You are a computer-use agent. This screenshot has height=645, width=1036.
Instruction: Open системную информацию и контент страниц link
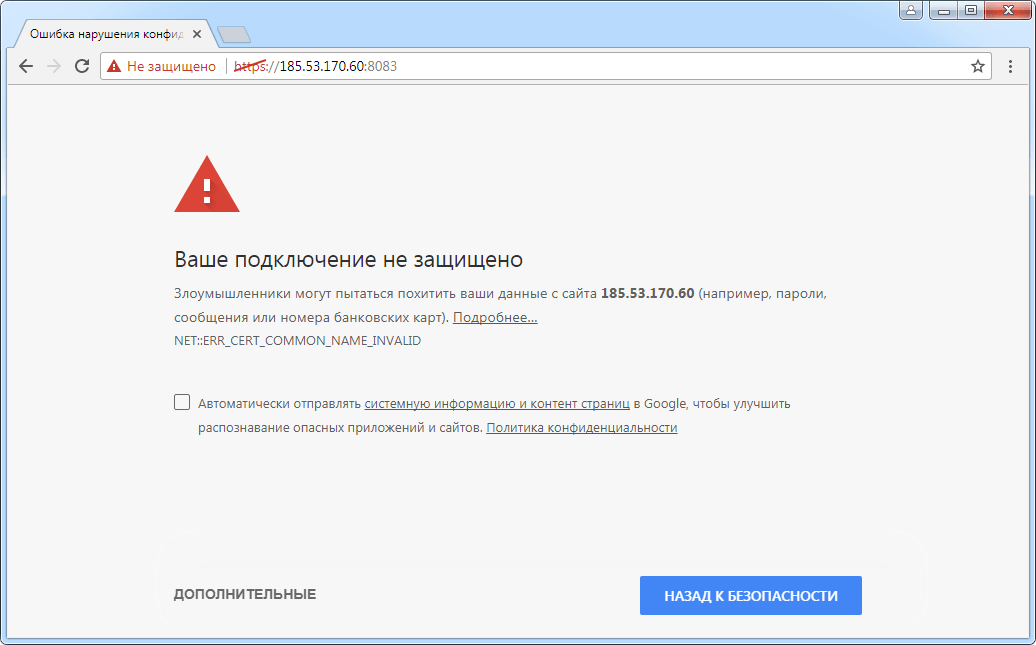pyautogui.click(x=497, y=403)
